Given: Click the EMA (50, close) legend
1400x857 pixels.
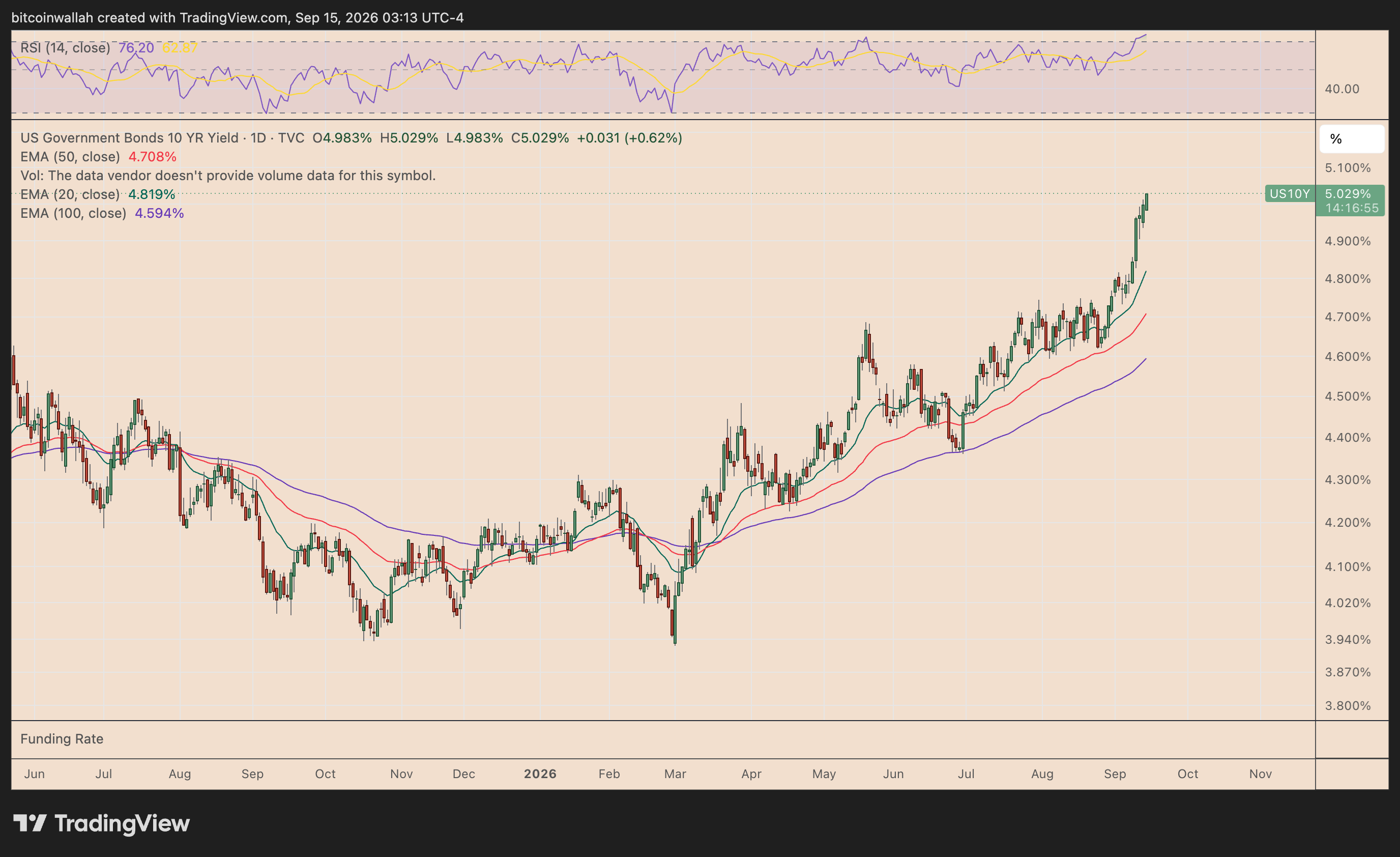Looking at the screenshot, I should coord(70,156).
